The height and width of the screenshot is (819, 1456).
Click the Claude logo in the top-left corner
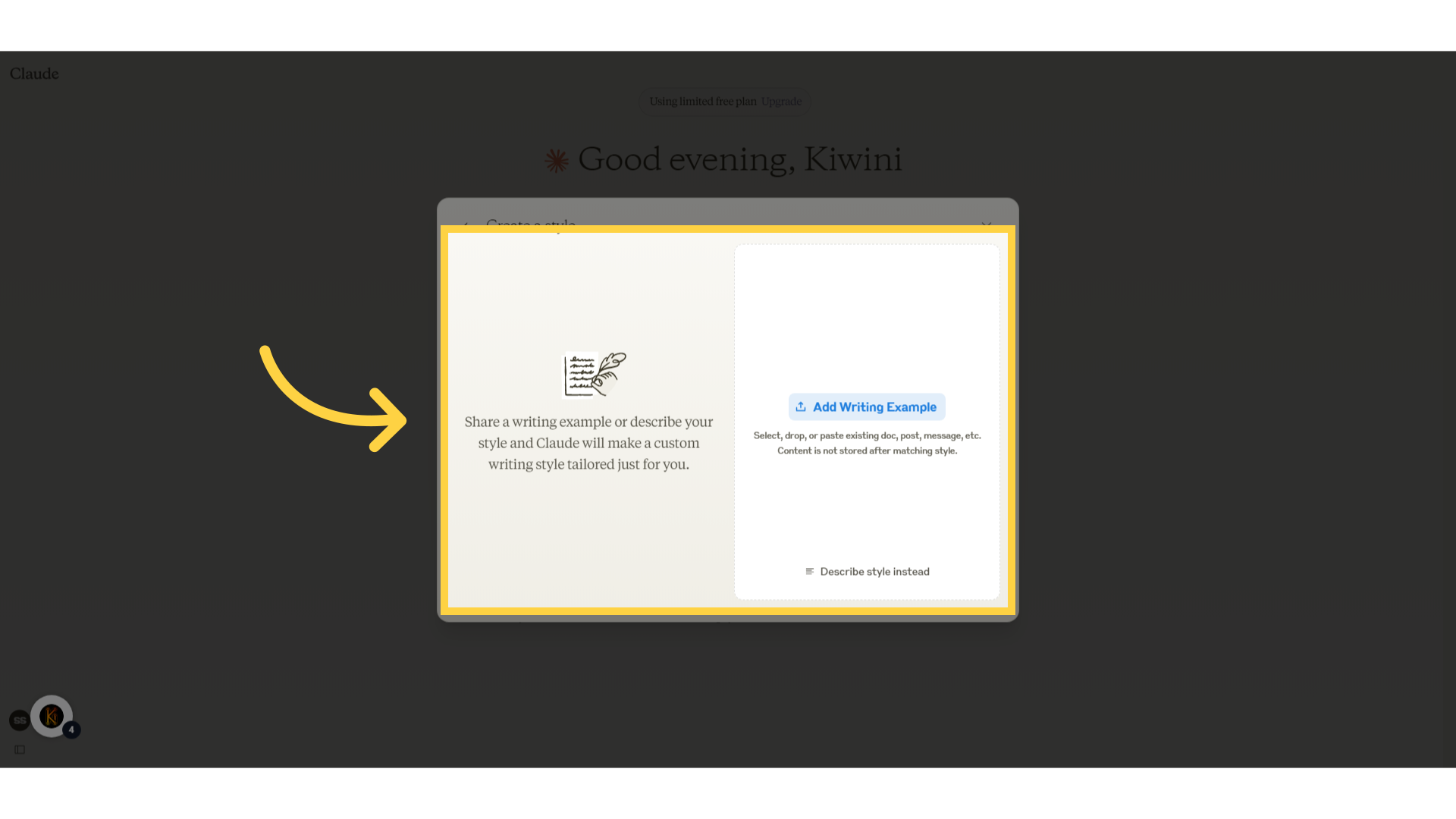[34, 74]
